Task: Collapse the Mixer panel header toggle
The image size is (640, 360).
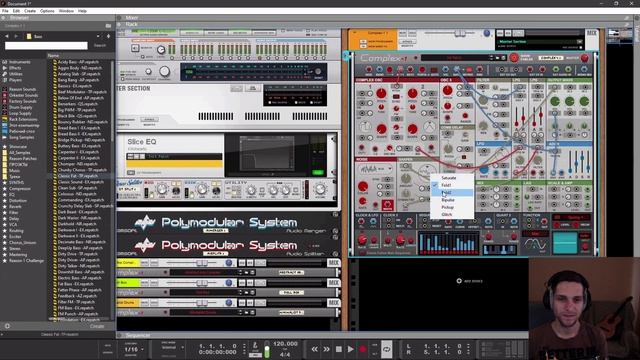Action: click(119, 18)
